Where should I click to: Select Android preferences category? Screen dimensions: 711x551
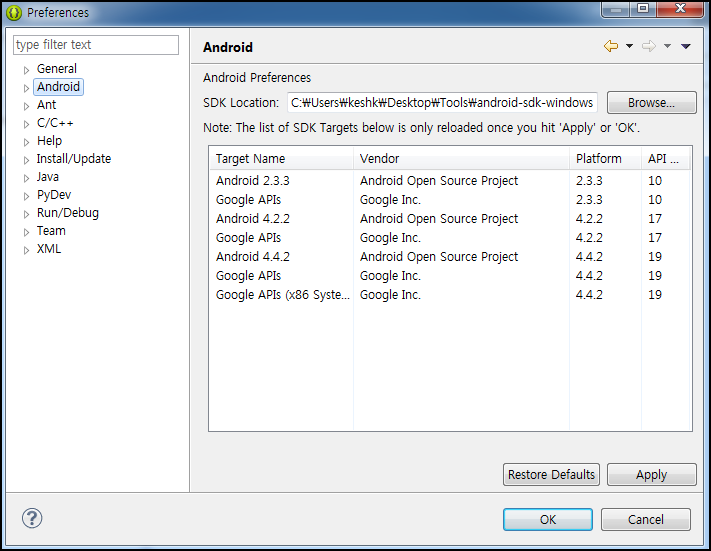58,87
